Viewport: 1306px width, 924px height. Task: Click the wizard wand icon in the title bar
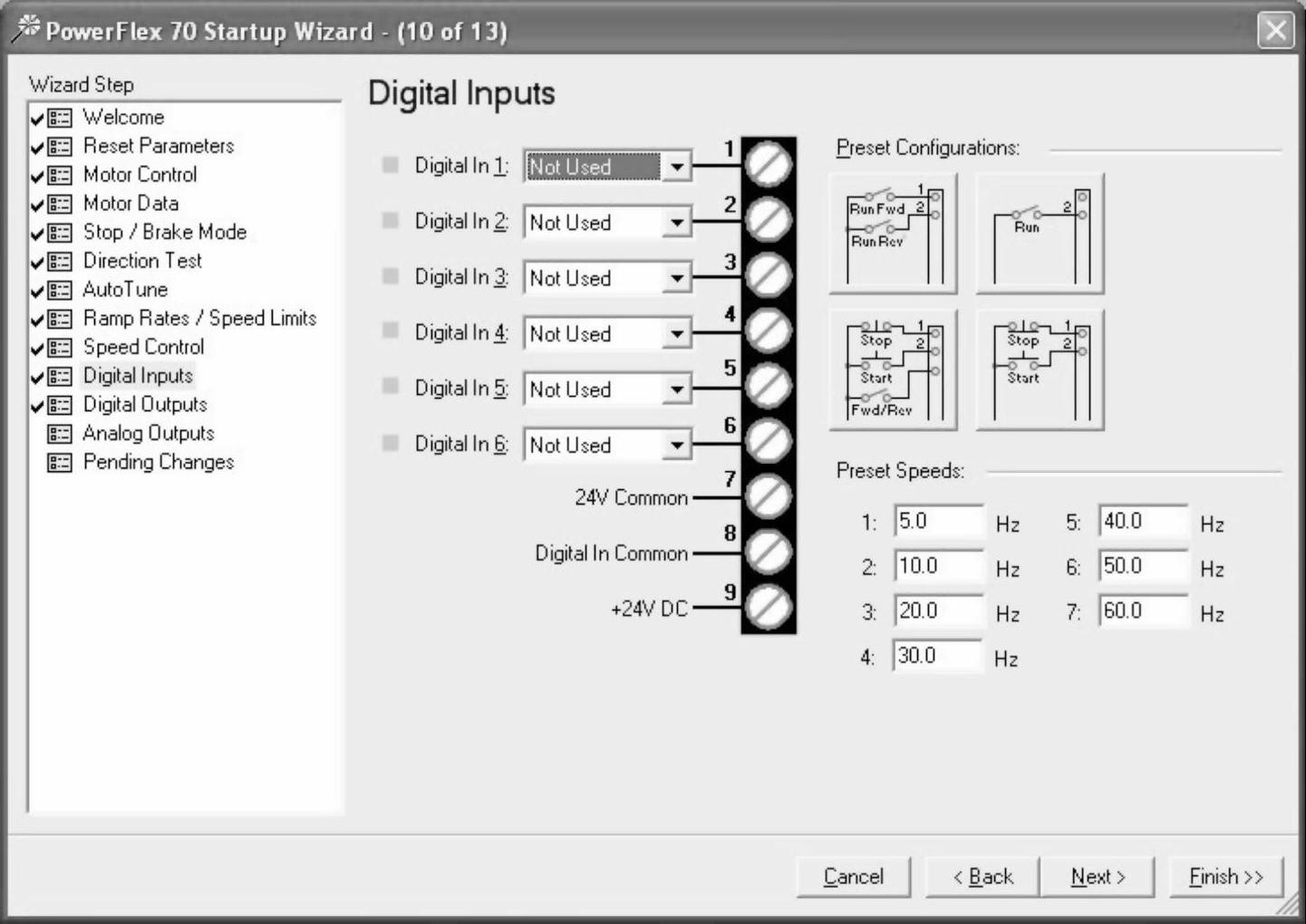coord(25,29)
